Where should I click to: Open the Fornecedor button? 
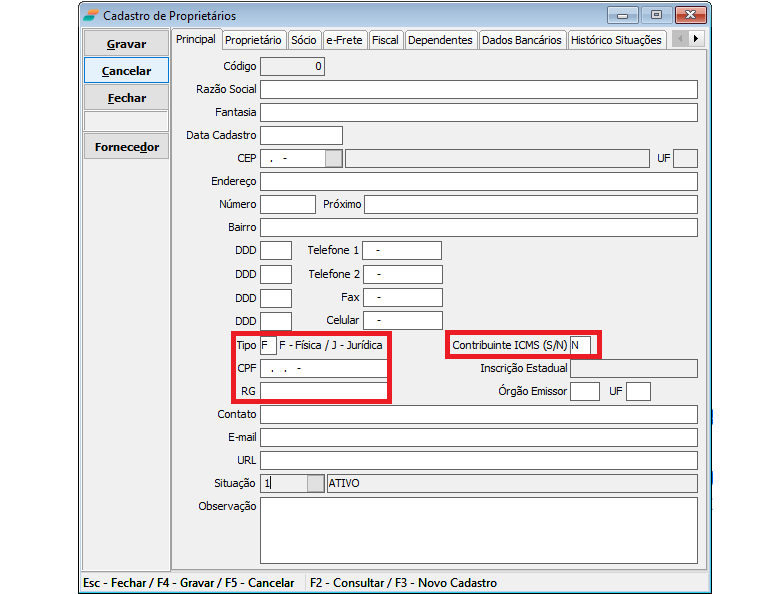(x=126, y=147)
